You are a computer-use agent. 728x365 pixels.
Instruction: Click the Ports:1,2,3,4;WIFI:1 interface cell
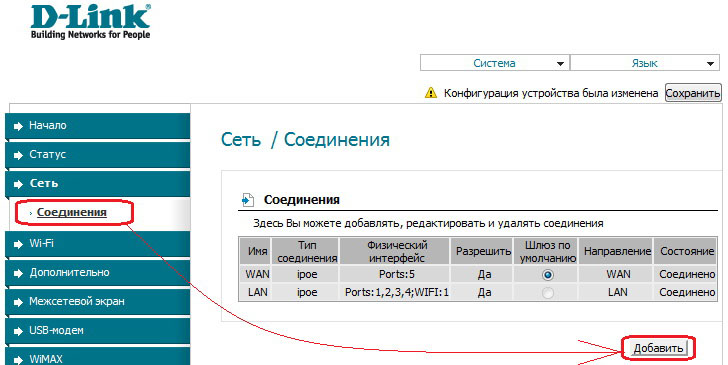[396, 292]
